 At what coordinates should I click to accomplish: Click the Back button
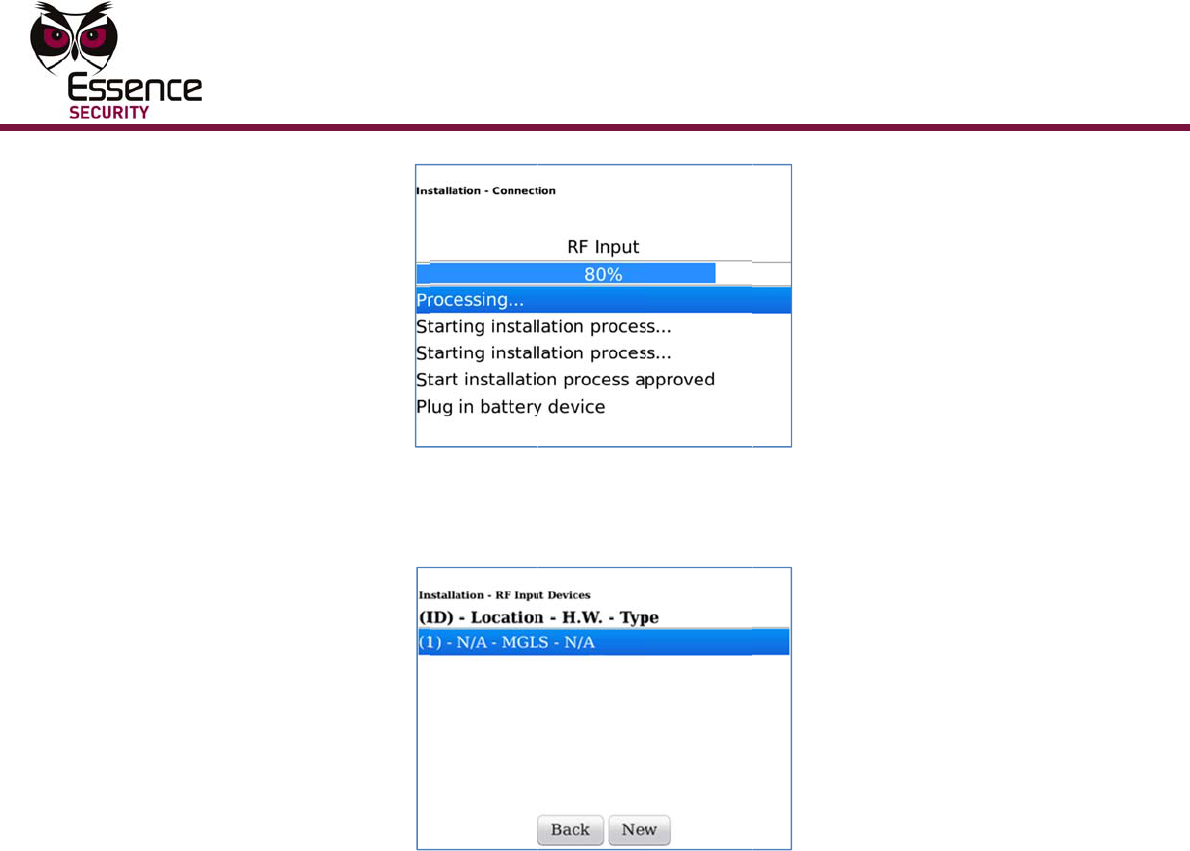(x=570, y=830)
